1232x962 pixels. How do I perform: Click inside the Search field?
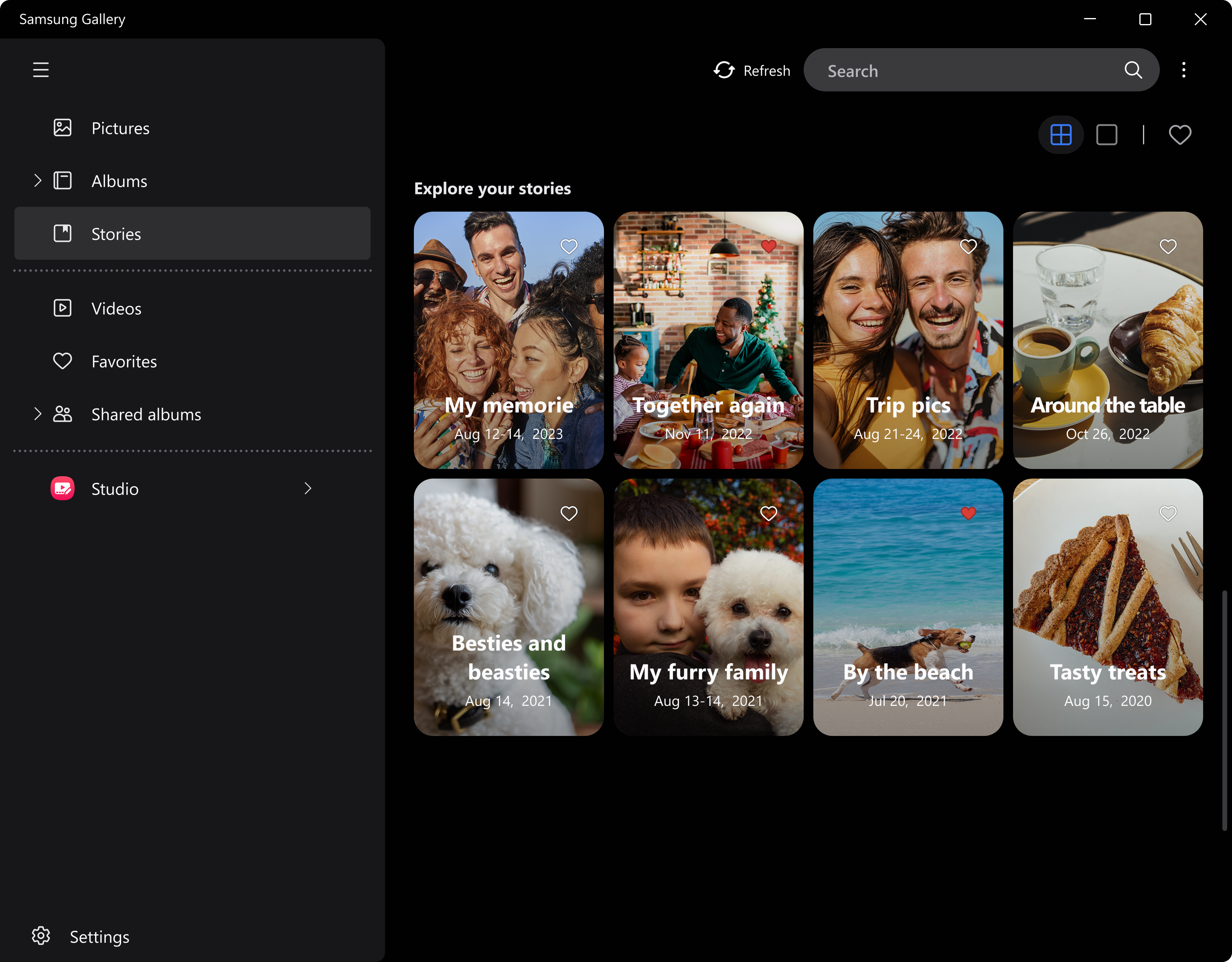tap(959, 70)
